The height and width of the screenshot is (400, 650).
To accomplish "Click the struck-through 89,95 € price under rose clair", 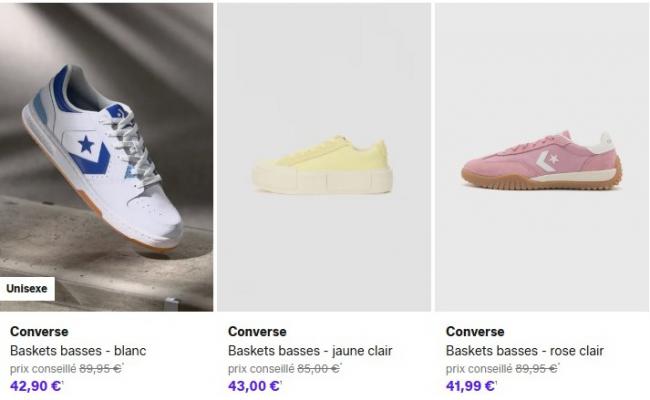I will [x=537, y=368].
